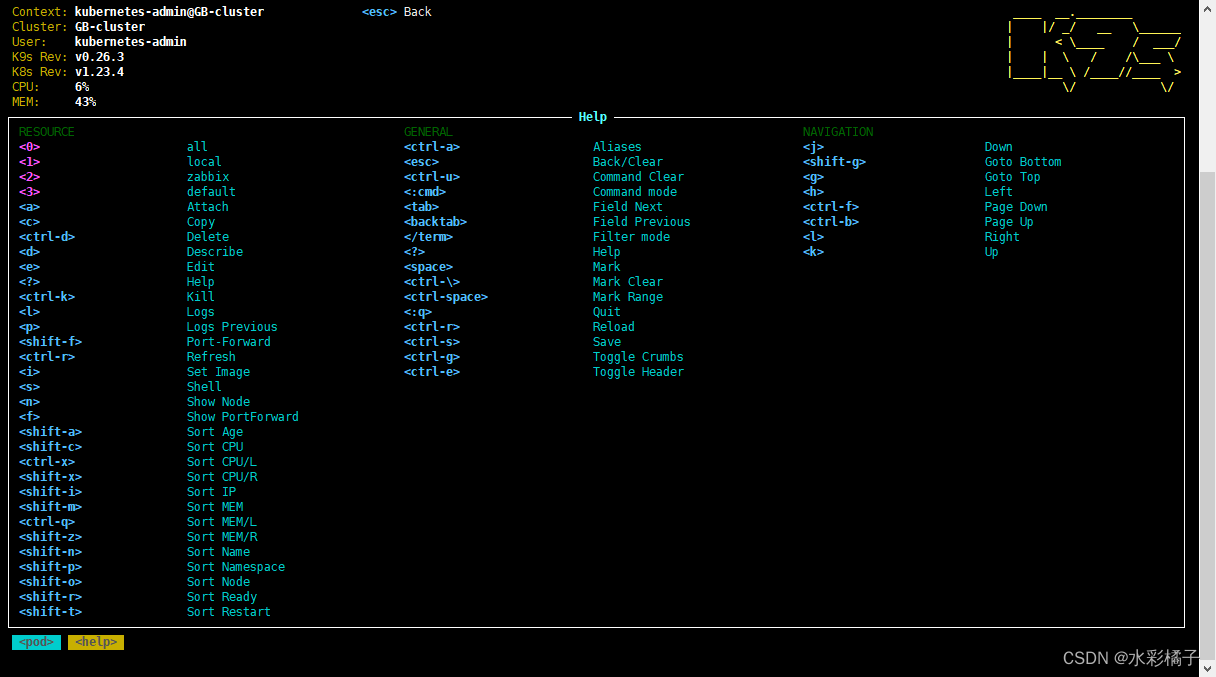
Task: Click the <pod> breadcrumb
Action: coord(36,642)
